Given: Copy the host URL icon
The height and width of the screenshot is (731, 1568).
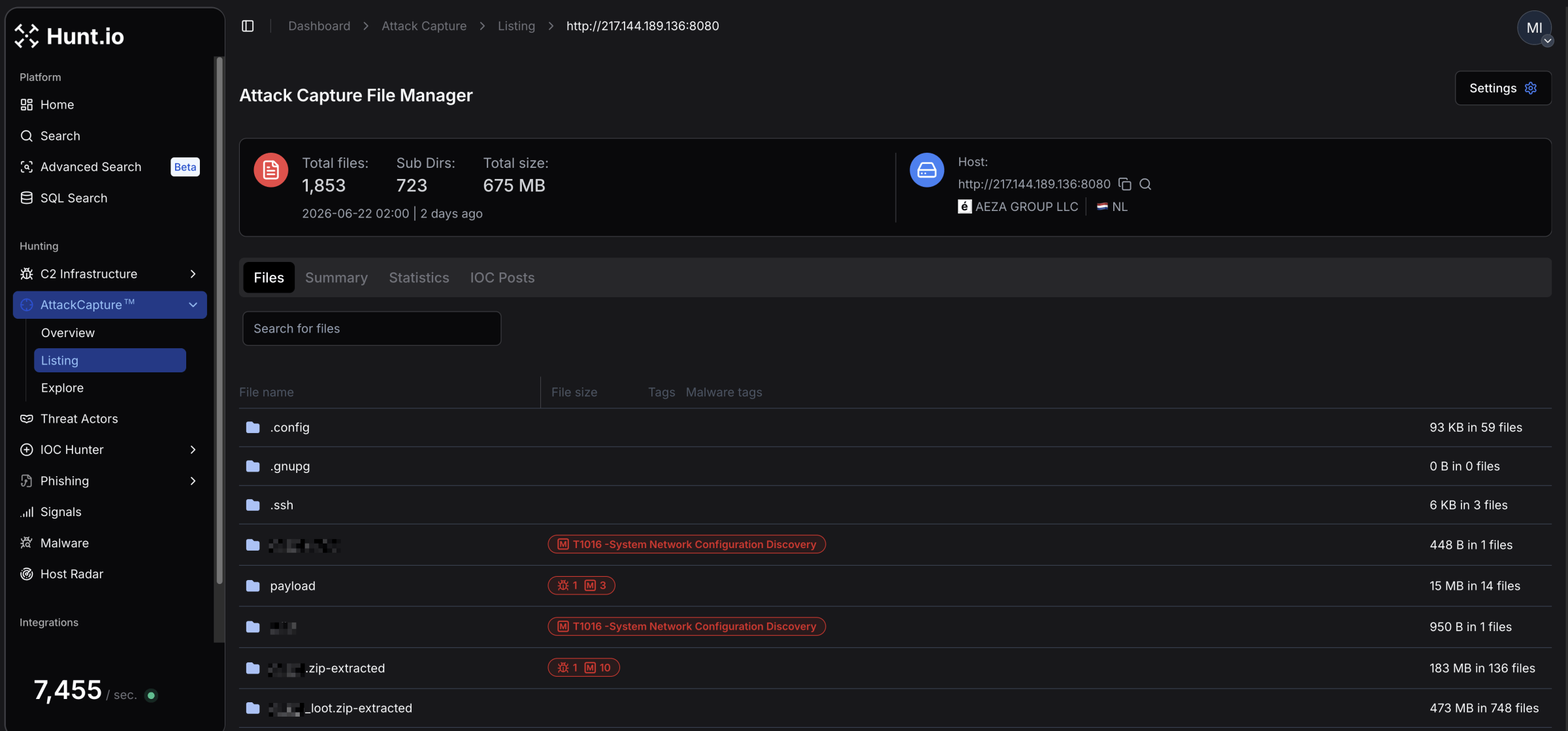Looking at the screenshot, I should (x=1124, y=184).
